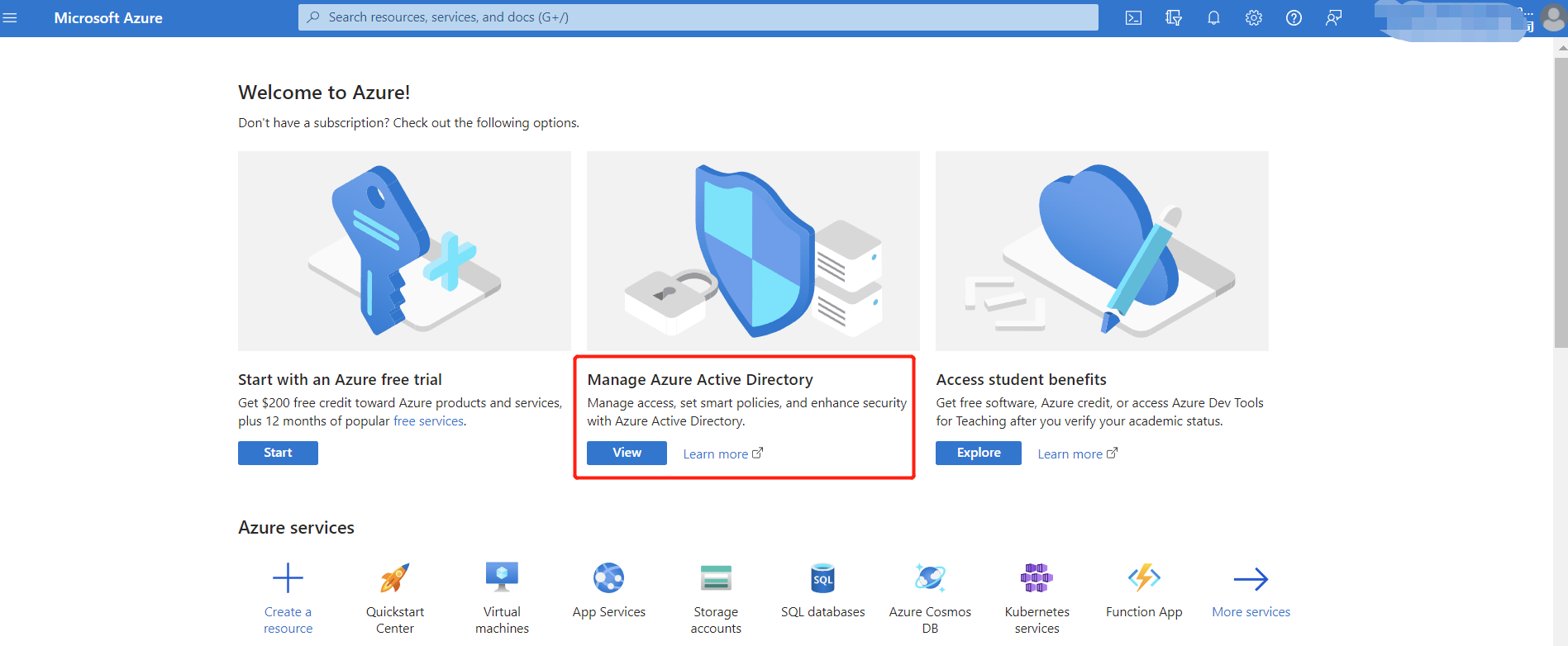
Task: Click the Quickstart Center label
Action: pyautogui.click(x=395, y=620)
